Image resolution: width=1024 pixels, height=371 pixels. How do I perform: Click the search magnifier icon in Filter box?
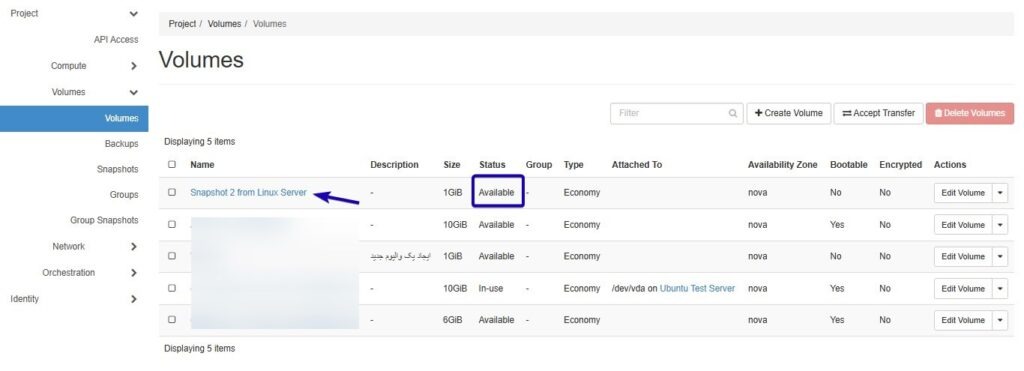pos(733,114)
